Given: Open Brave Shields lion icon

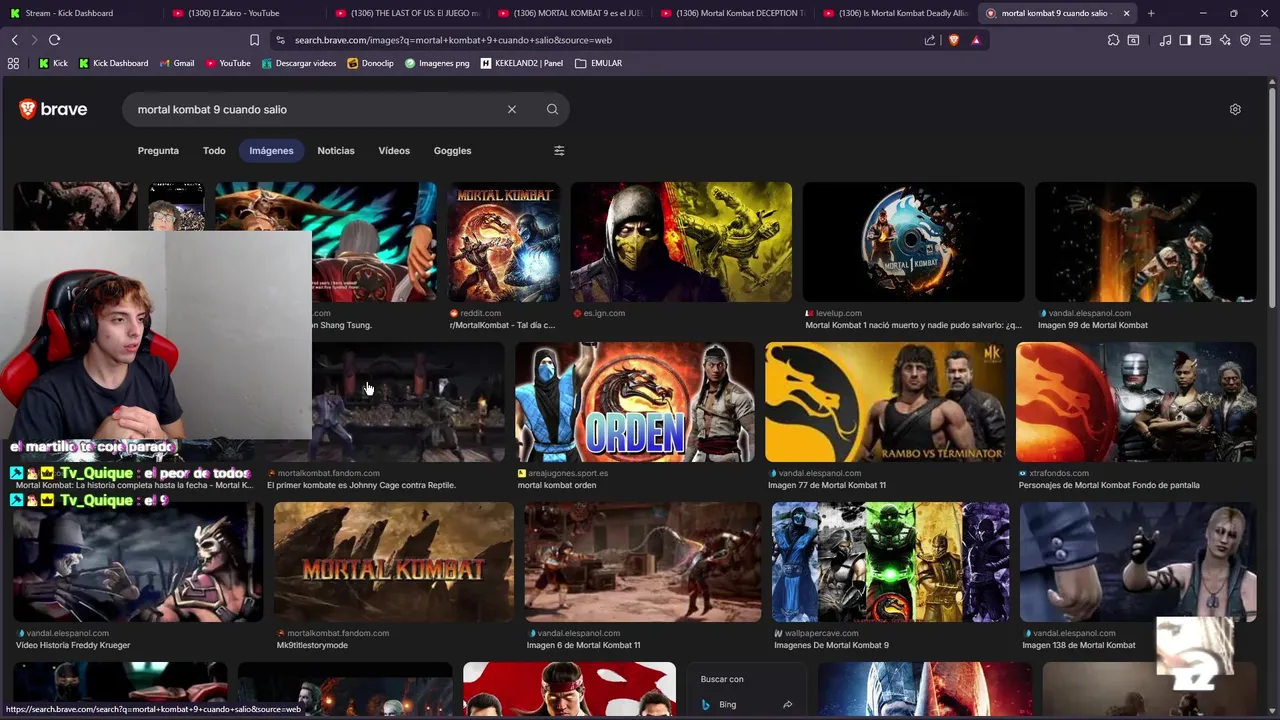Looking at the screenshot, I should tap(953, 40).
